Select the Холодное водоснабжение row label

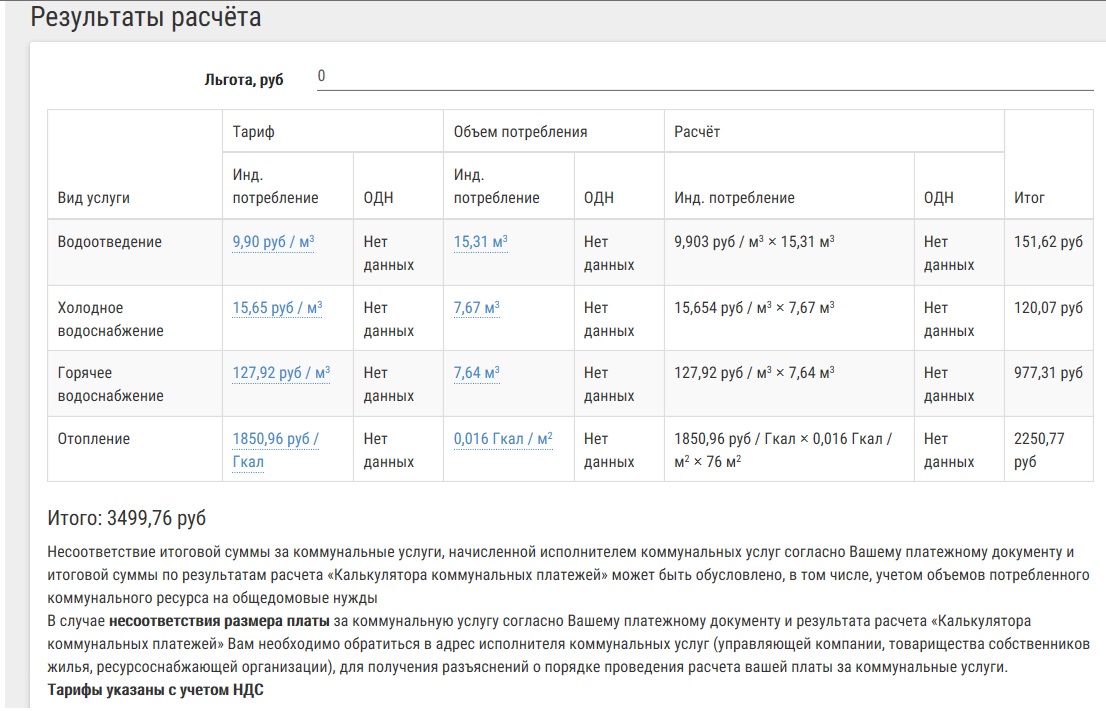coord(110,319)
